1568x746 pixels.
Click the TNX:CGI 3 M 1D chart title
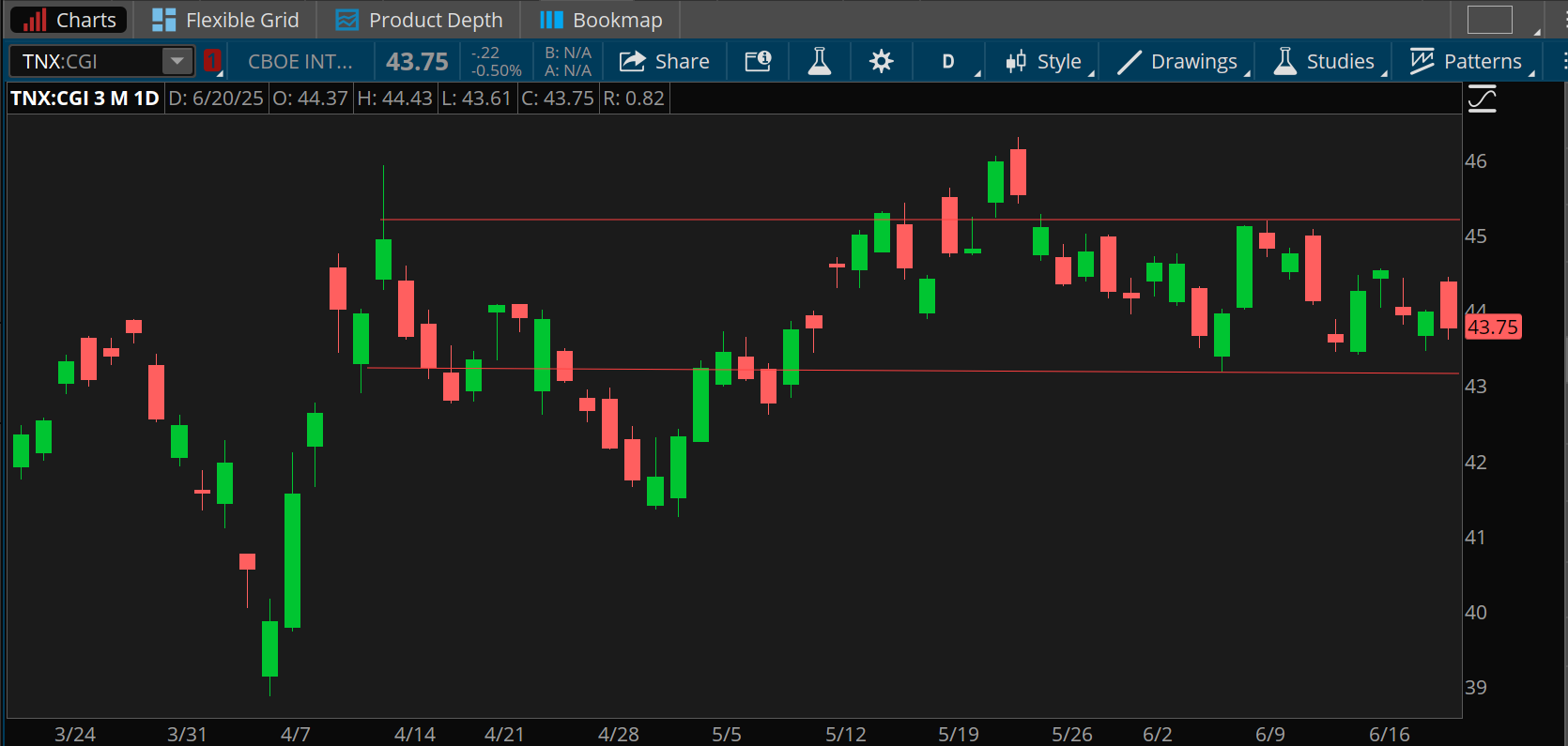tap(85, 98)
